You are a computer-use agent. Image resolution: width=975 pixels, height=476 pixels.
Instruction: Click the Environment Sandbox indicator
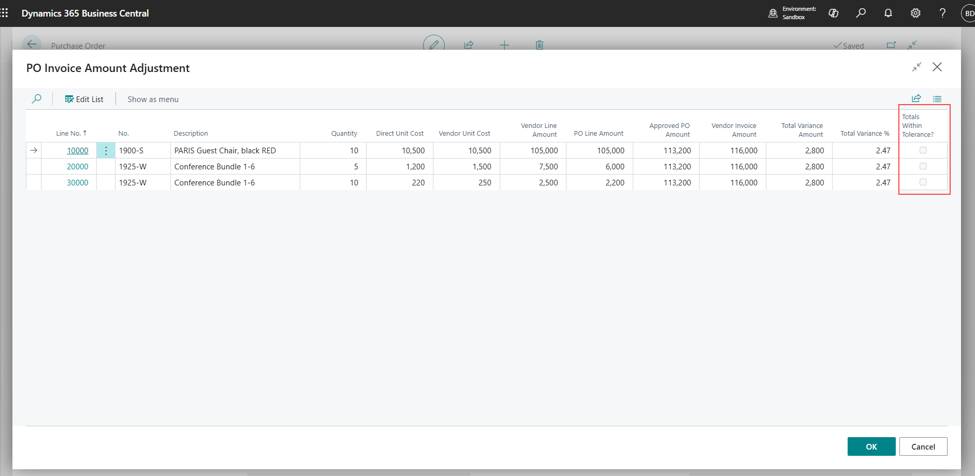(x=793, y=12)
